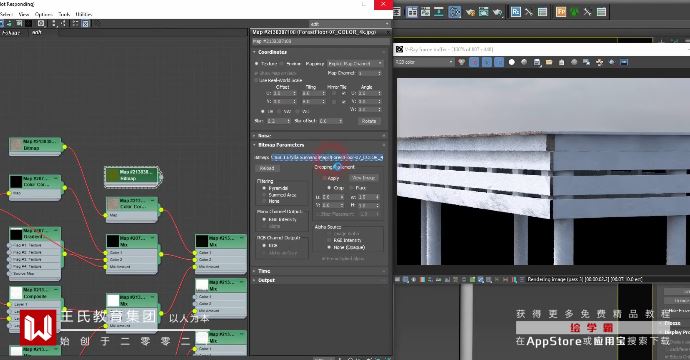
Task: Open the Tools menu in Slate editor
Action: 64,15
